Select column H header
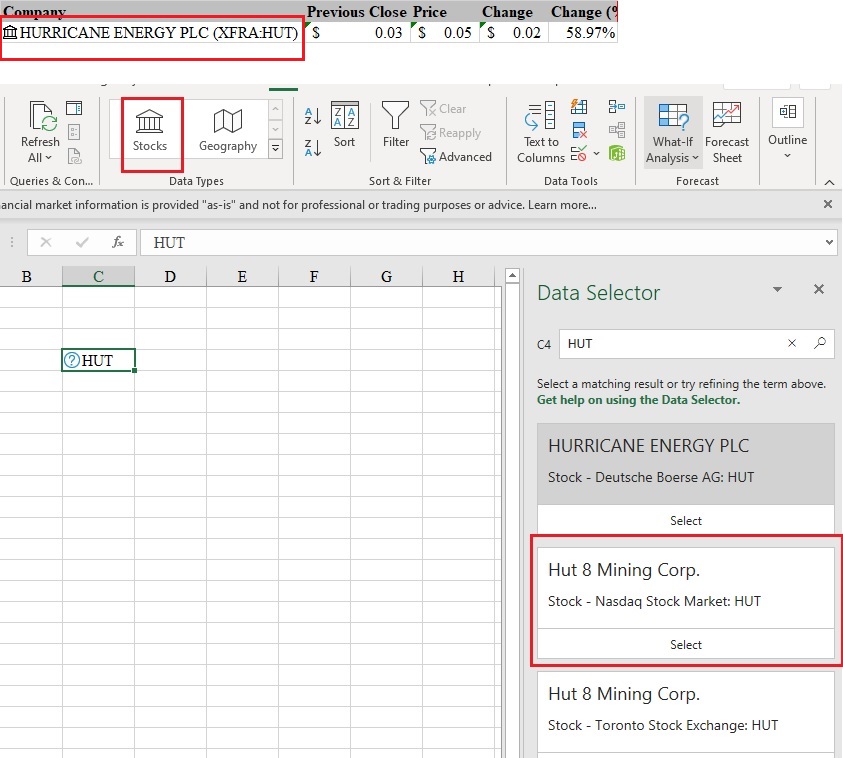The image size is (843, 758). tap(458, 276)
